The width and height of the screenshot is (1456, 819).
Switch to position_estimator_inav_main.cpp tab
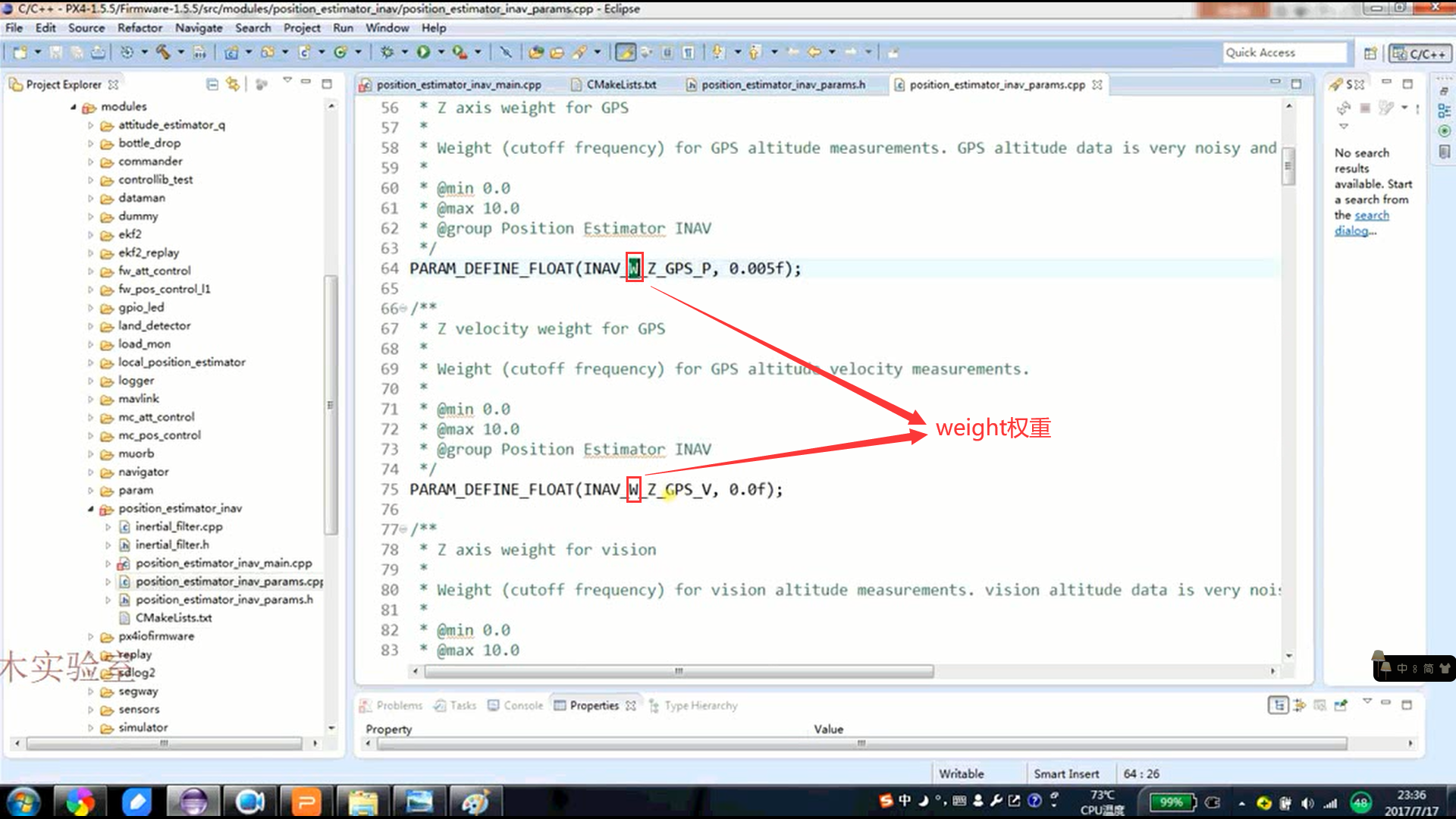click(x=459, y=84)
